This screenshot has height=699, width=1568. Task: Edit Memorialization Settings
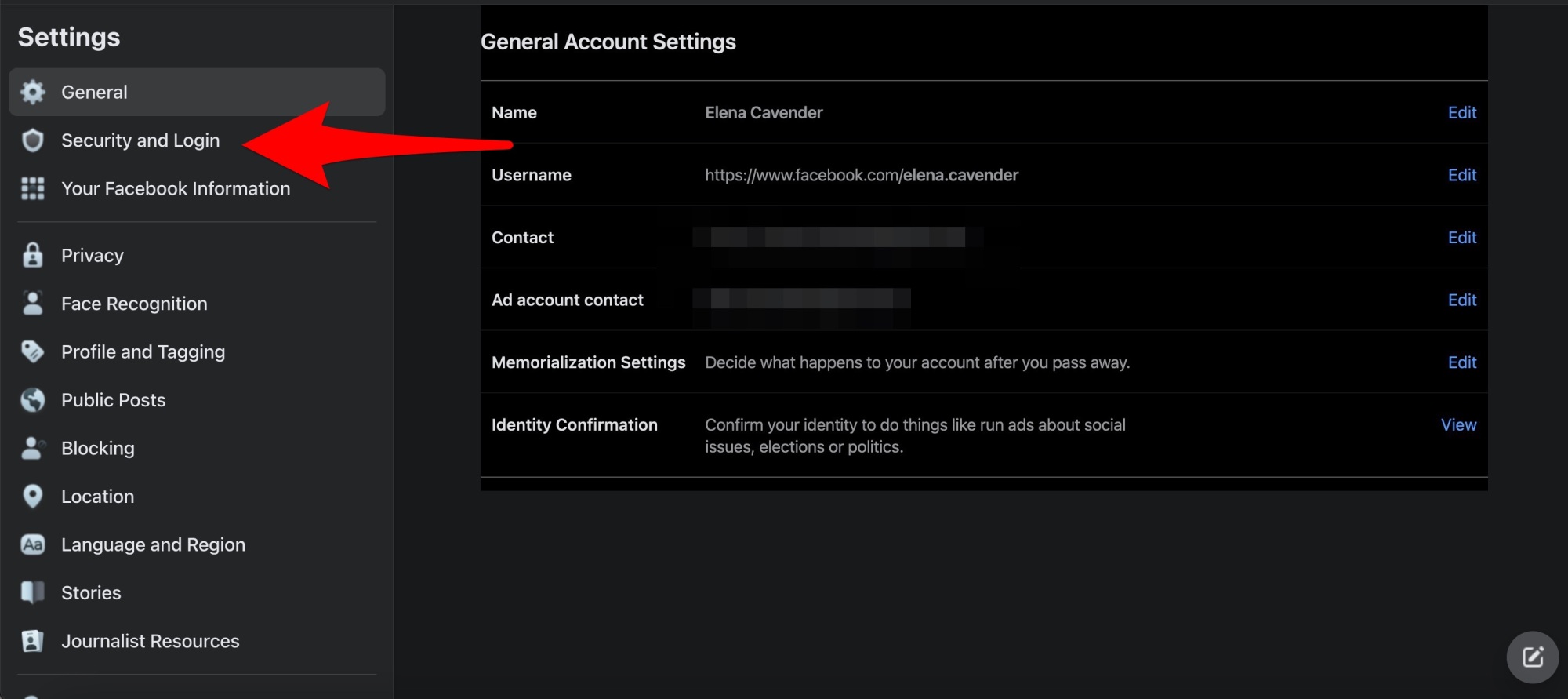[x=1461, y=362]
